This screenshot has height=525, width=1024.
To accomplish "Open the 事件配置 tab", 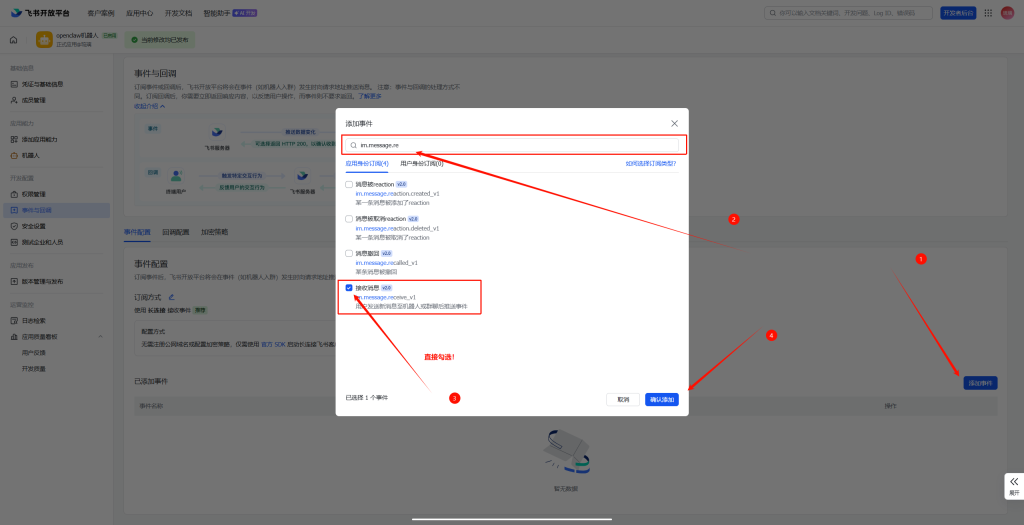I will point(137,232).
